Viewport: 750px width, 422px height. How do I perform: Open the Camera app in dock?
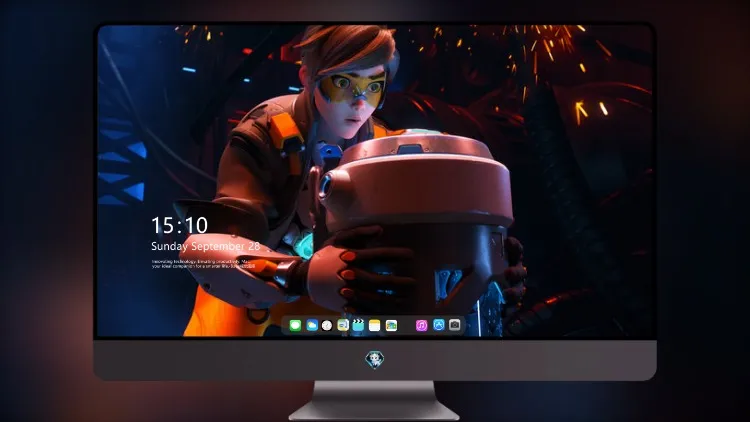coord(455,325)
